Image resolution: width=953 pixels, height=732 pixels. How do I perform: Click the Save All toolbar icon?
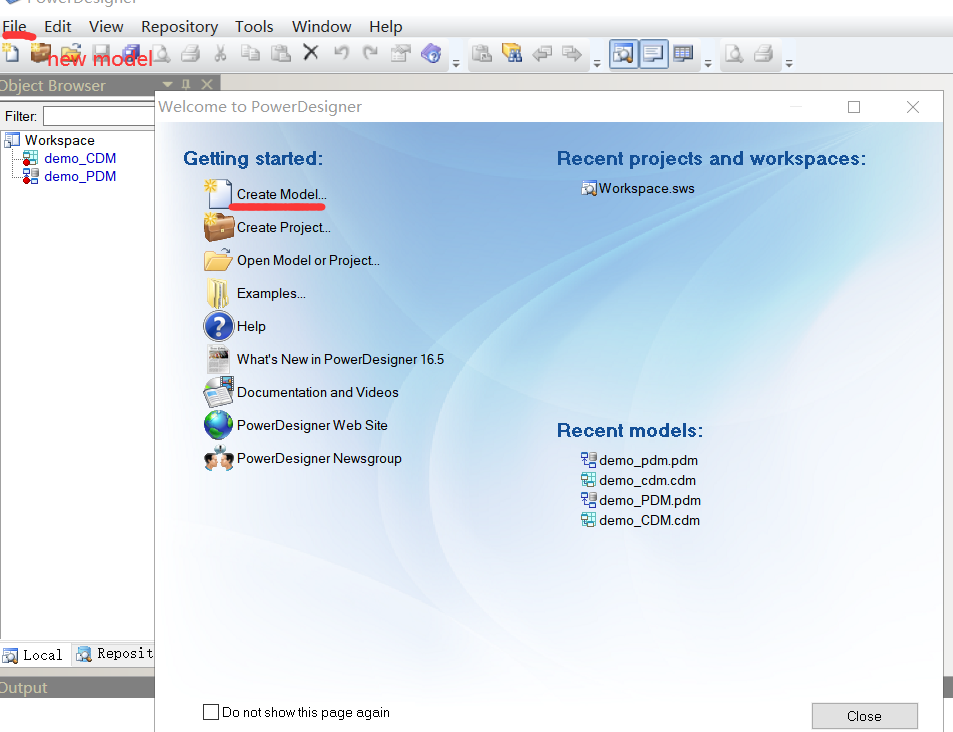pos(130,54)
